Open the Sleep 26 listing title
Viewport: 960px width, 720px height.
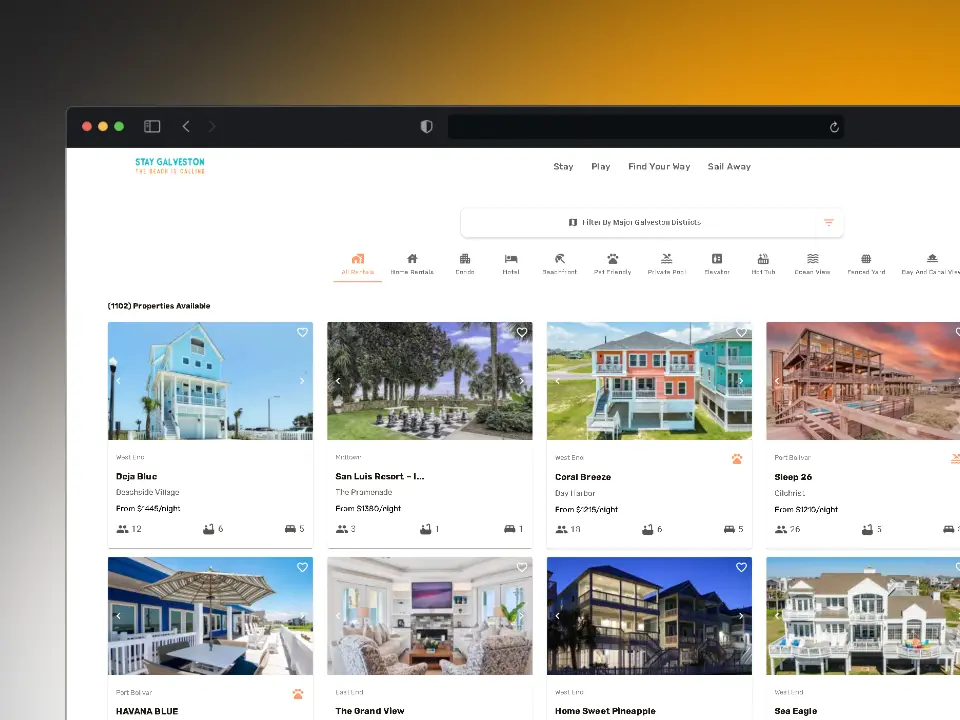(x=793, y=477)
